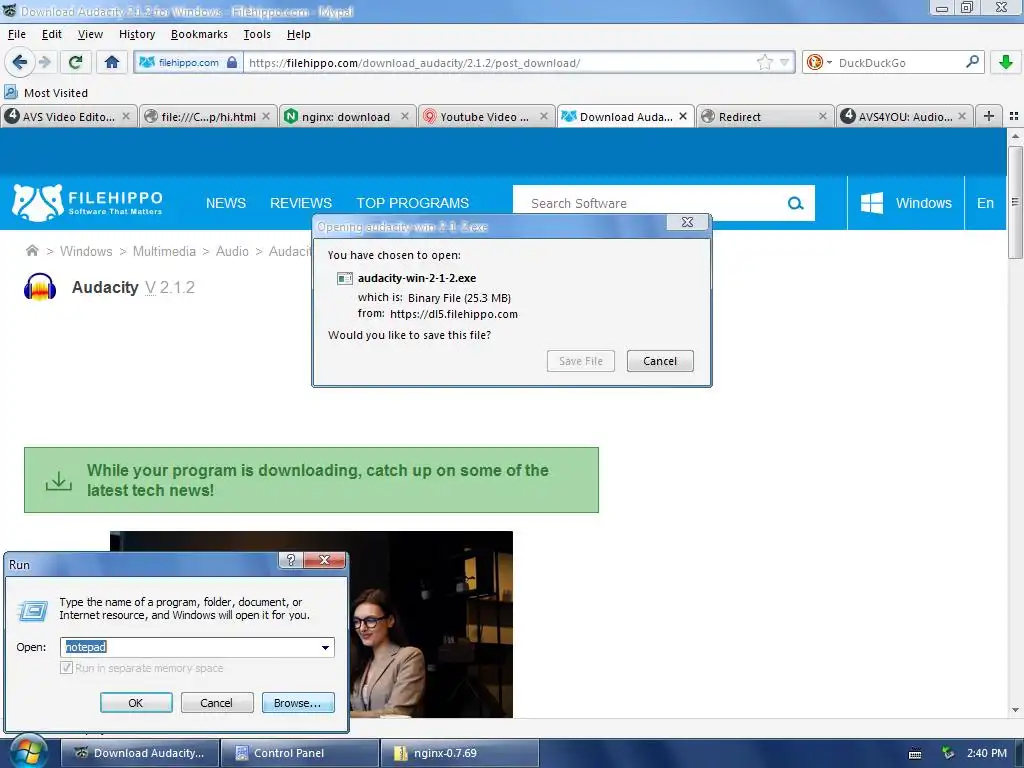Click the Audacity headphones app icon
This screenshot has width=1024, height=768.
pos(40,287)
